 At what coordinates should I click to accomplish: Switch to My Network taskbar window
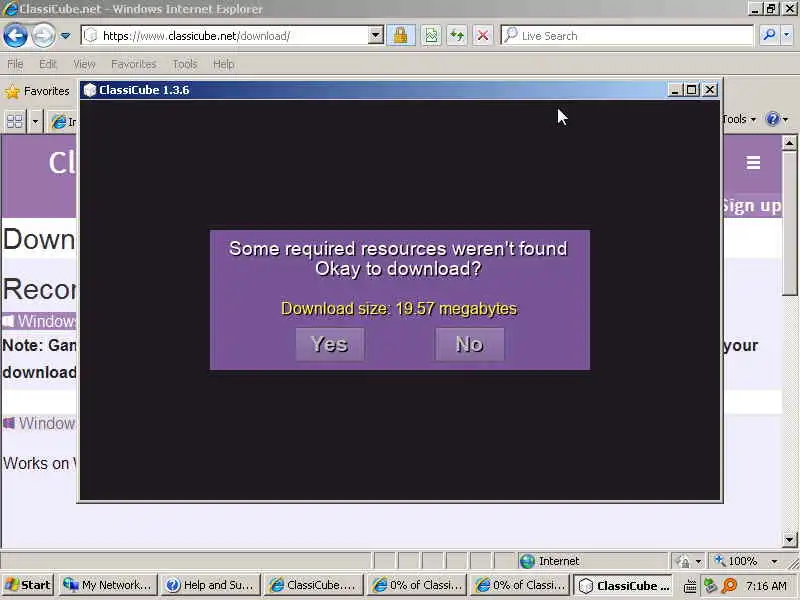tap(107, 585)
